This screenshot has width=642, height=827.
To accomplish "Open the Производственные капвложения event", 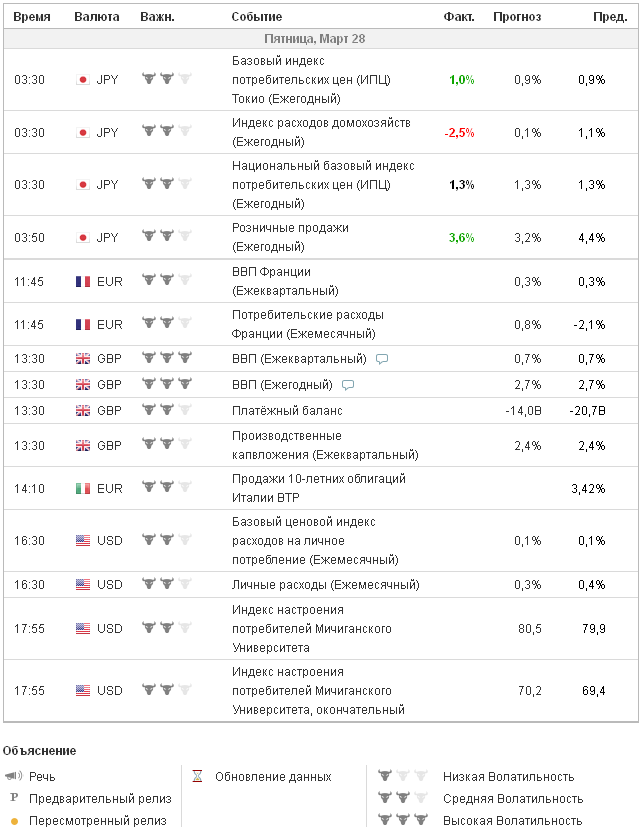I will [324, 445].
